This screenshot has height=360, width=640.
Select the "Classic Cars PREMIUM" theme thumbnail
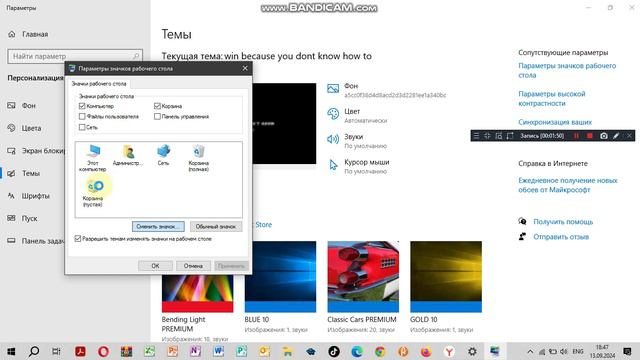click(363, 277)
